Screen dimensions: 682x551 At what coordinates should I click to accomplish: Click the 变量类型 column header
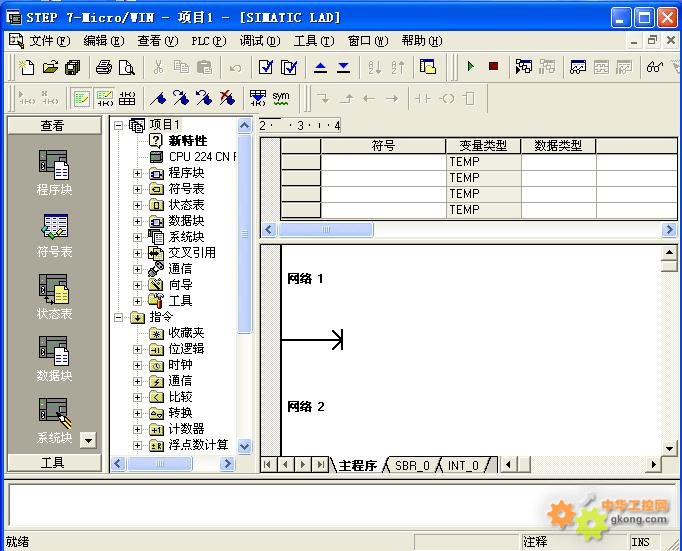point(483,146)
